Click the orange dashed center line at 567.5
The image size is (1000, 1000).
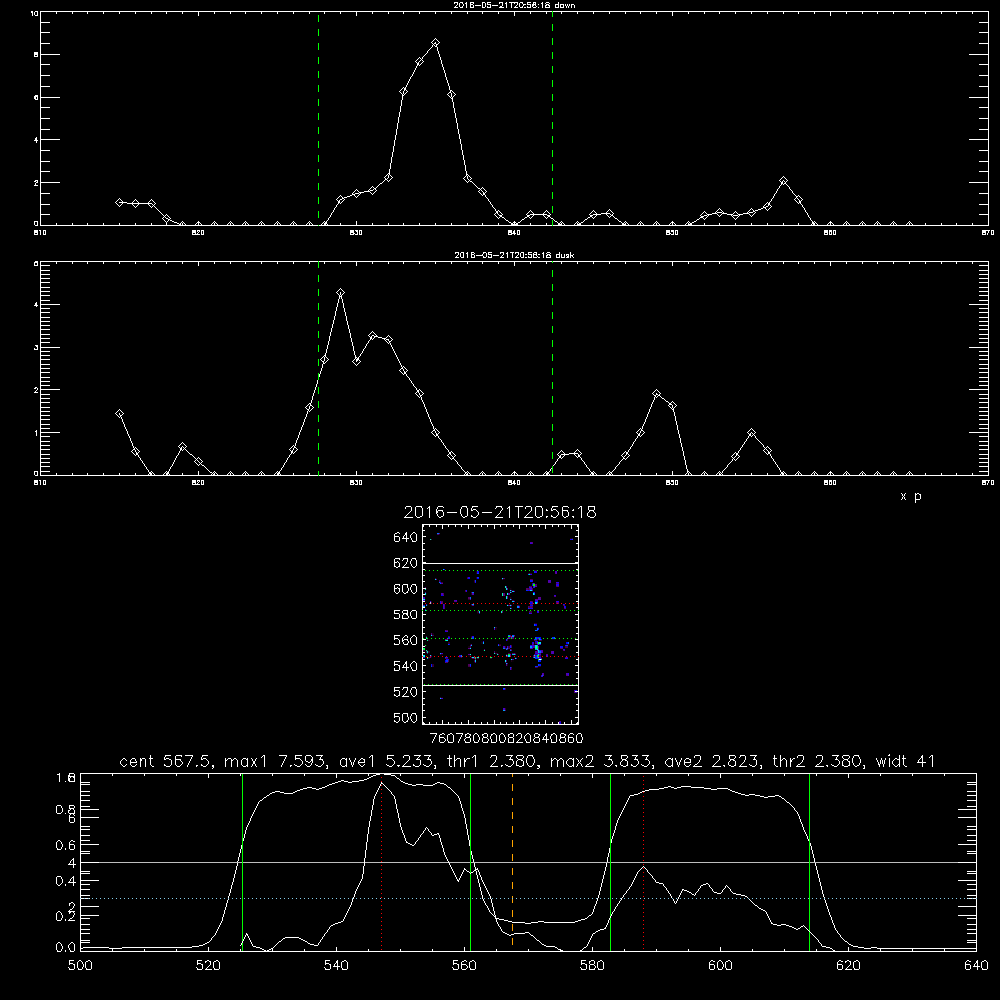(x=512, y=862)
